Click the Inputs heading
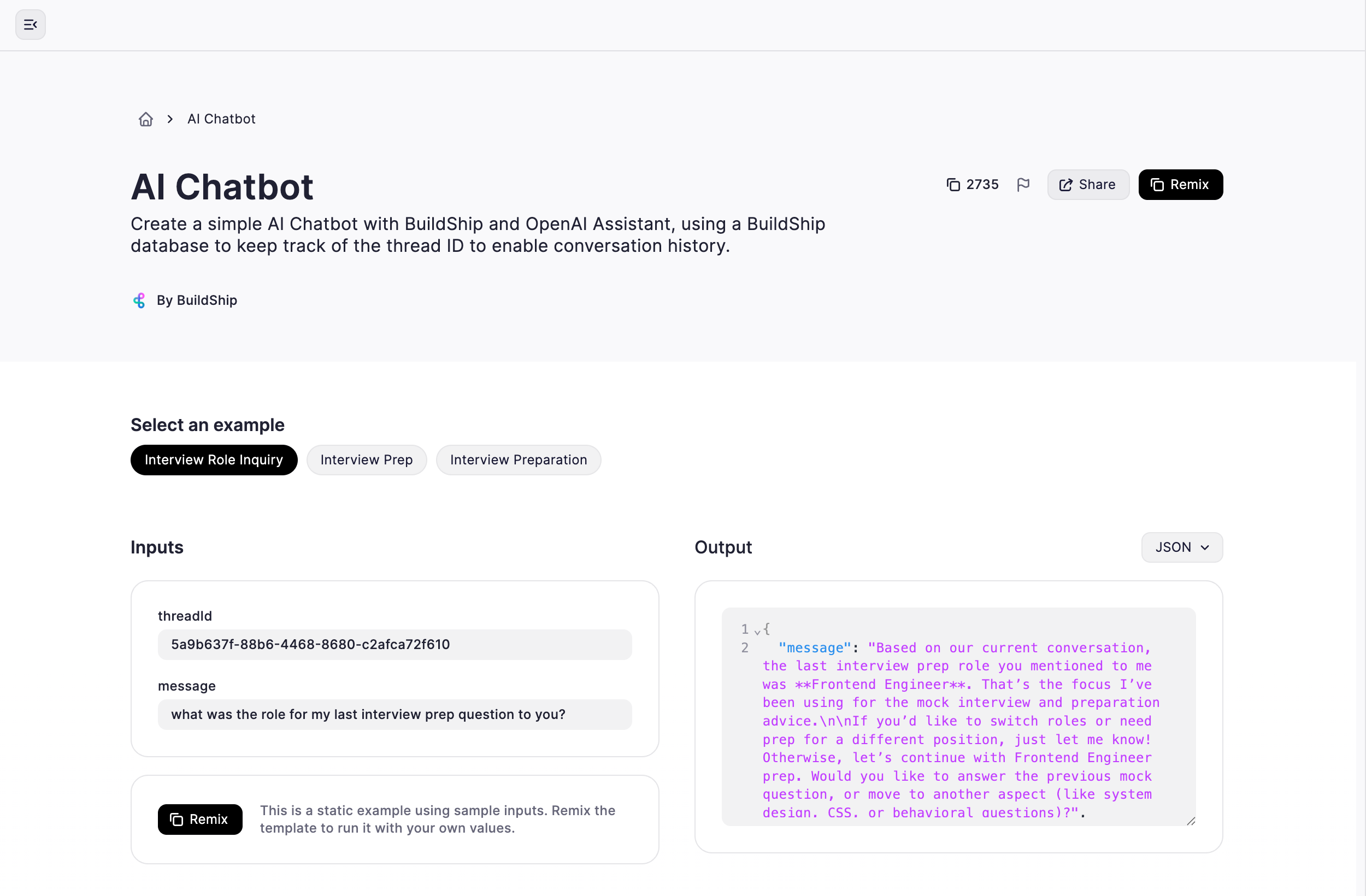 157,547
